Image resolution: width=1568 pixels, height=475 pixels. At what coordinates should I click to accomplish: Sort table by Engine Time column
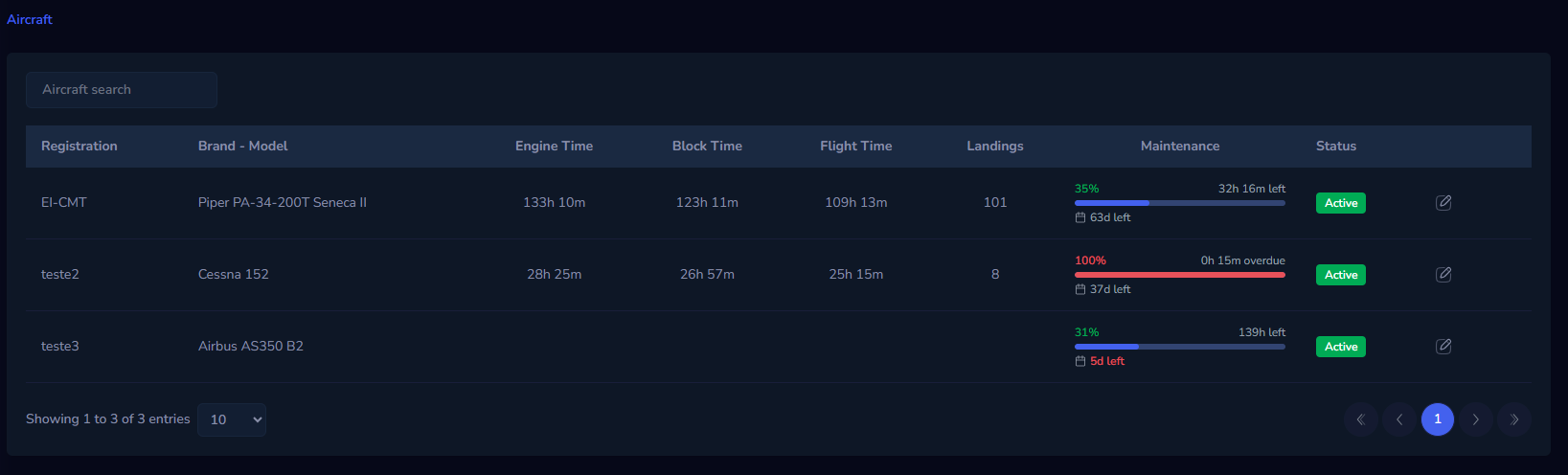tap(554, 147)
